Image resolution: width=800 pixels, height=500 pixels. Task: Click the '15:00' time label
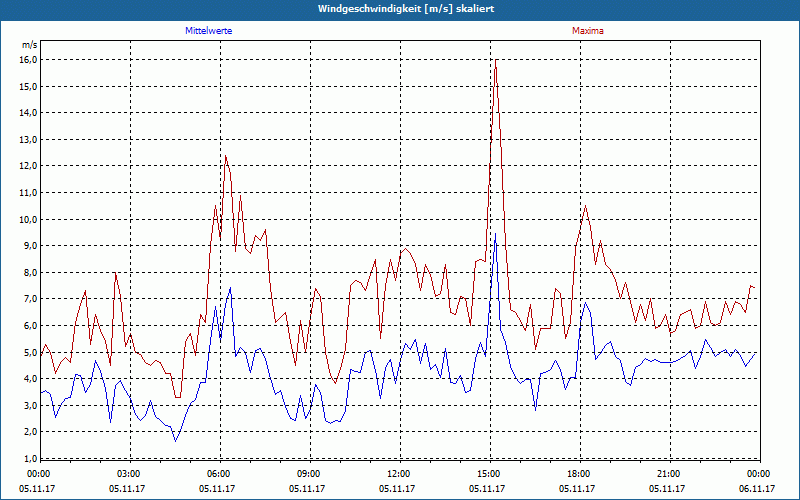click(487, 474)
